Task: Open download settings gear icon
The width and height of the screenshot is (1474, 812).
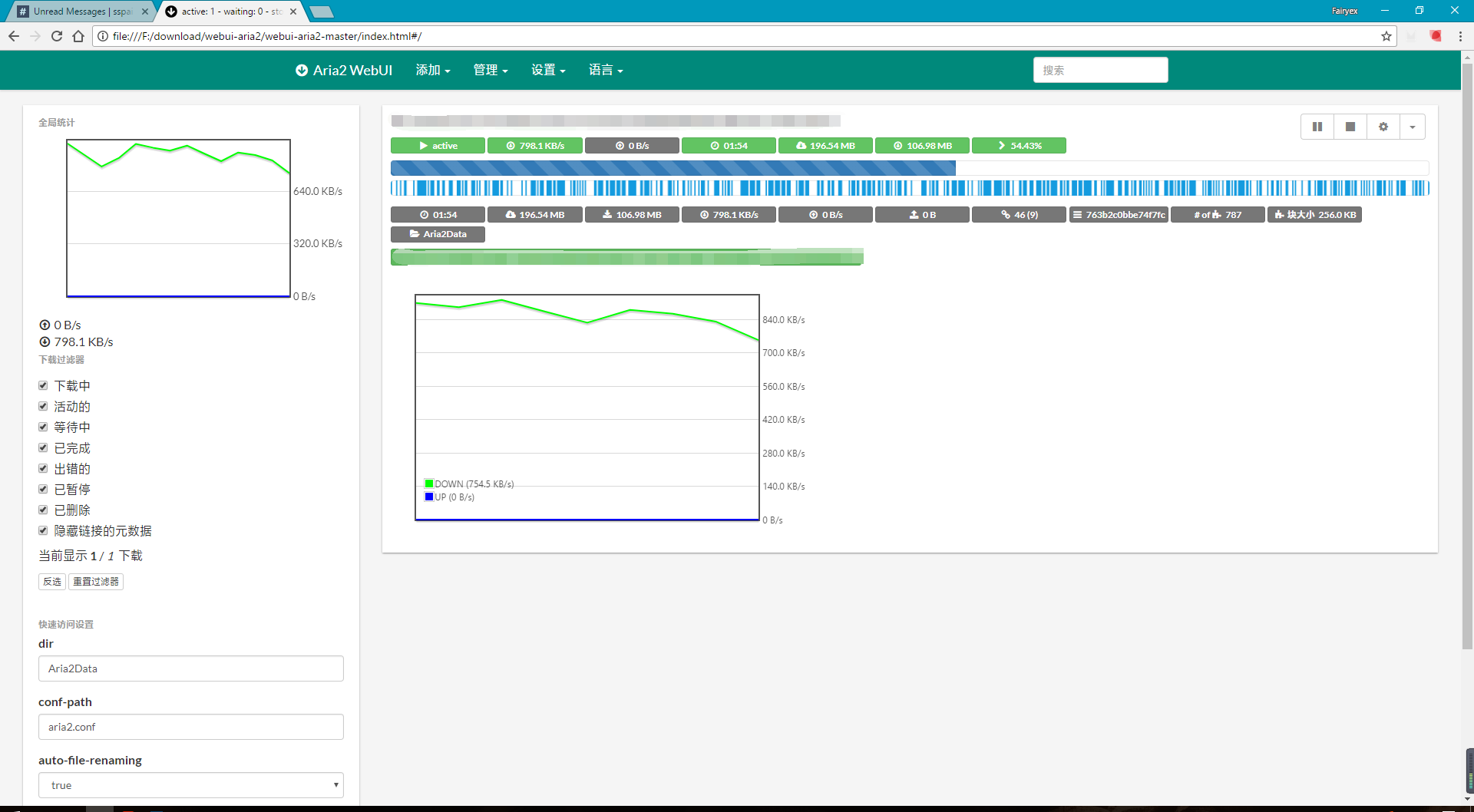Action: click(1383, 127)
